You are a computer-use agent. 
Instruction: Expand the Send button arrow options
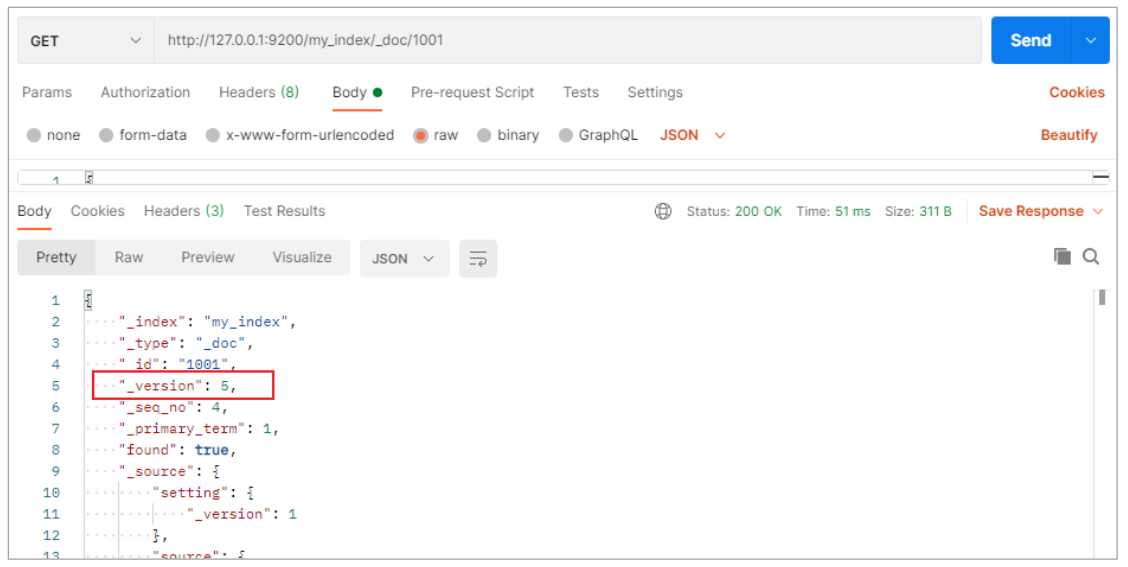1090,41
